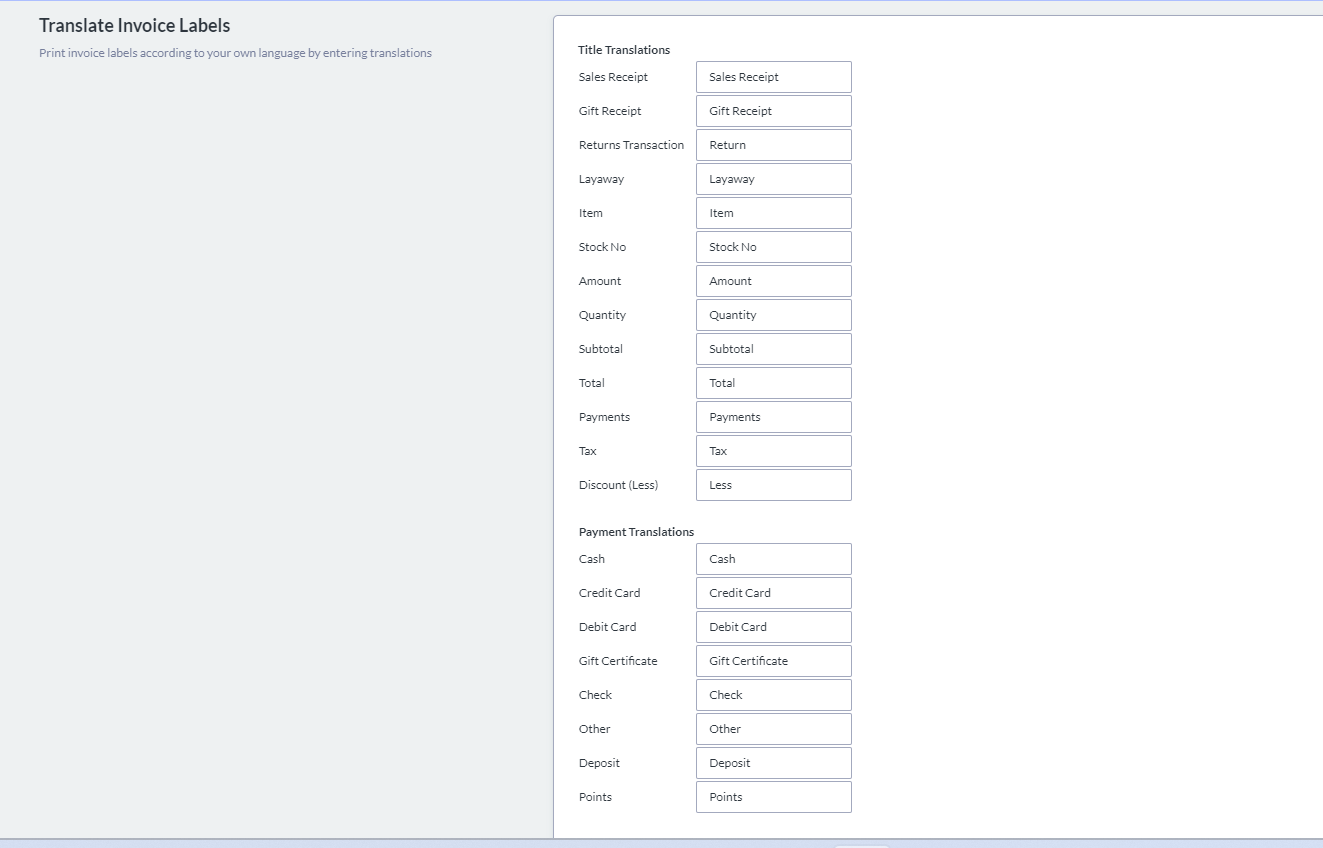Select the Stock No translation input
This screenshot has height=848, width=1323.
(773, 247)
